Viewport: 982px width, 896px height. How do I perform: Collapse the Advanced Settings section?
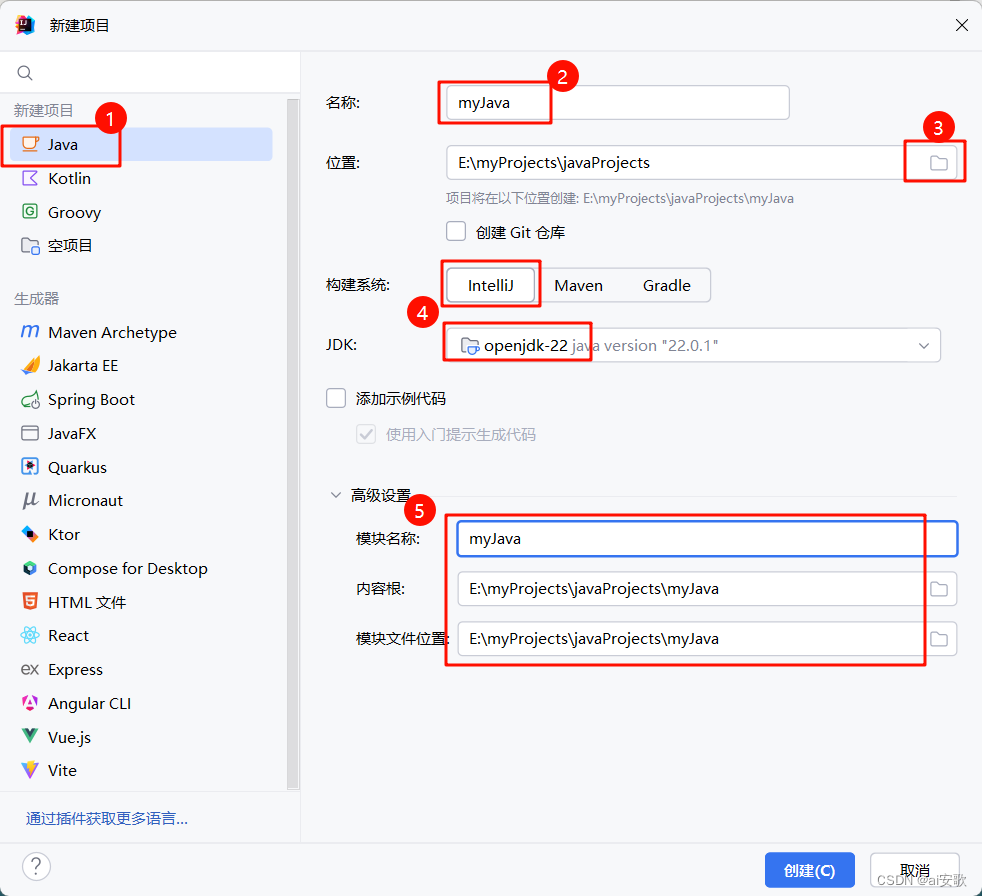point(336,495)
